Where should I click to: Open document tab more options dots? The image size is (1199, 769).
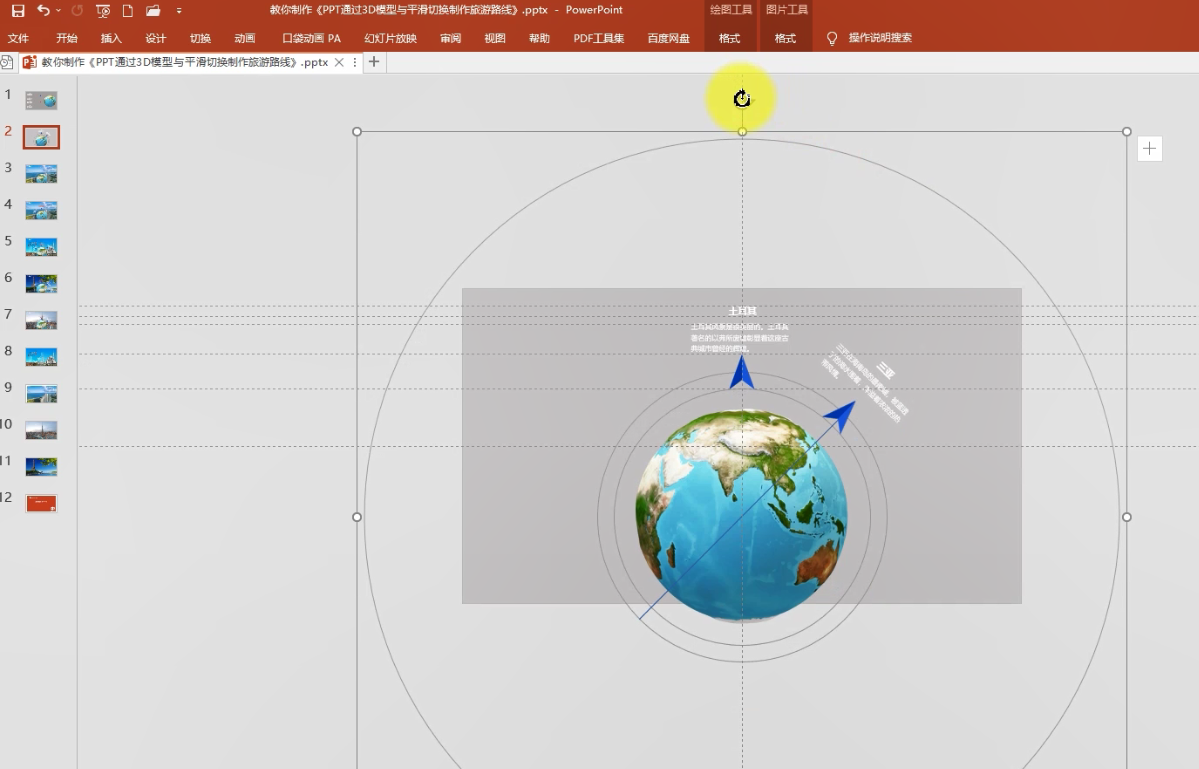[x=355, y=63]
